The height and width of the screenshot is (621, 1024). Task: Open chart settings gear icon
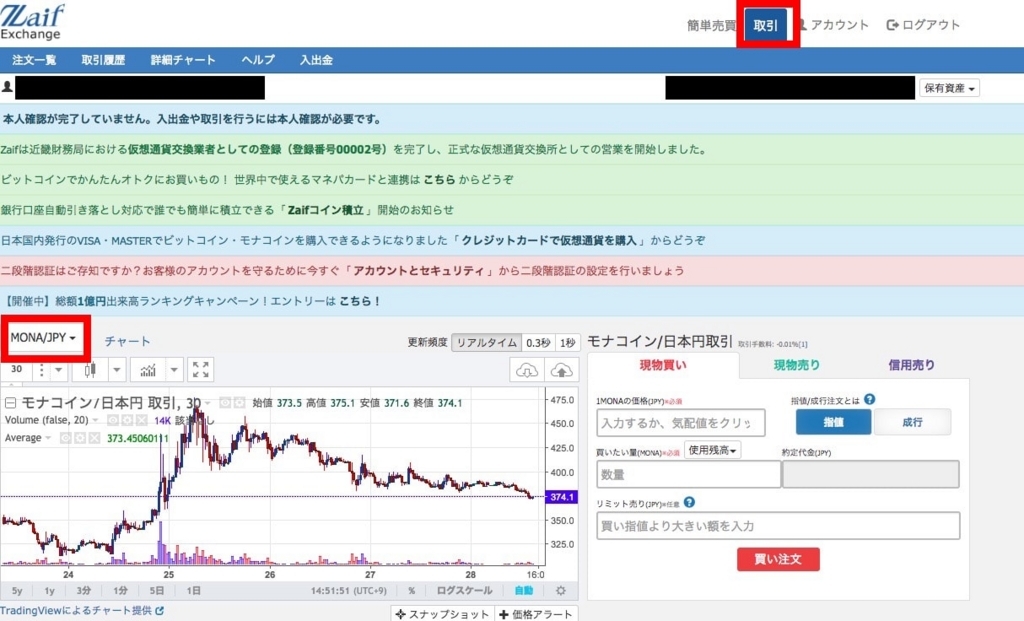tap(560, 590)
